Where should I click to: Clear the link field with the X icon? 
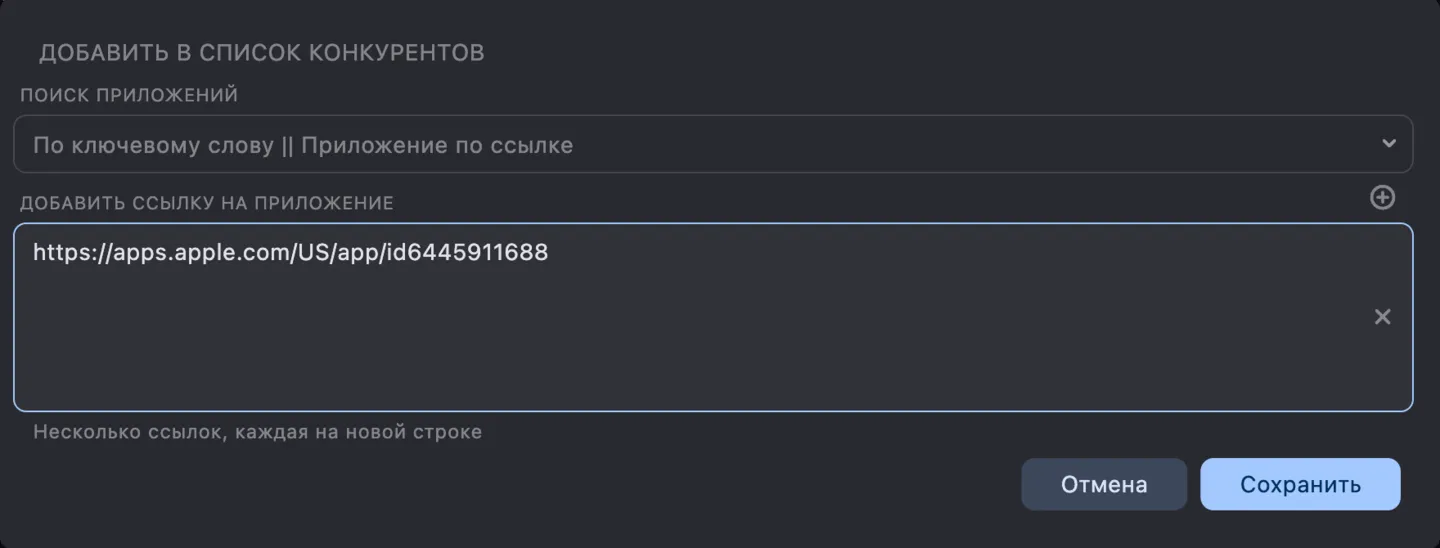point(1382,317)
